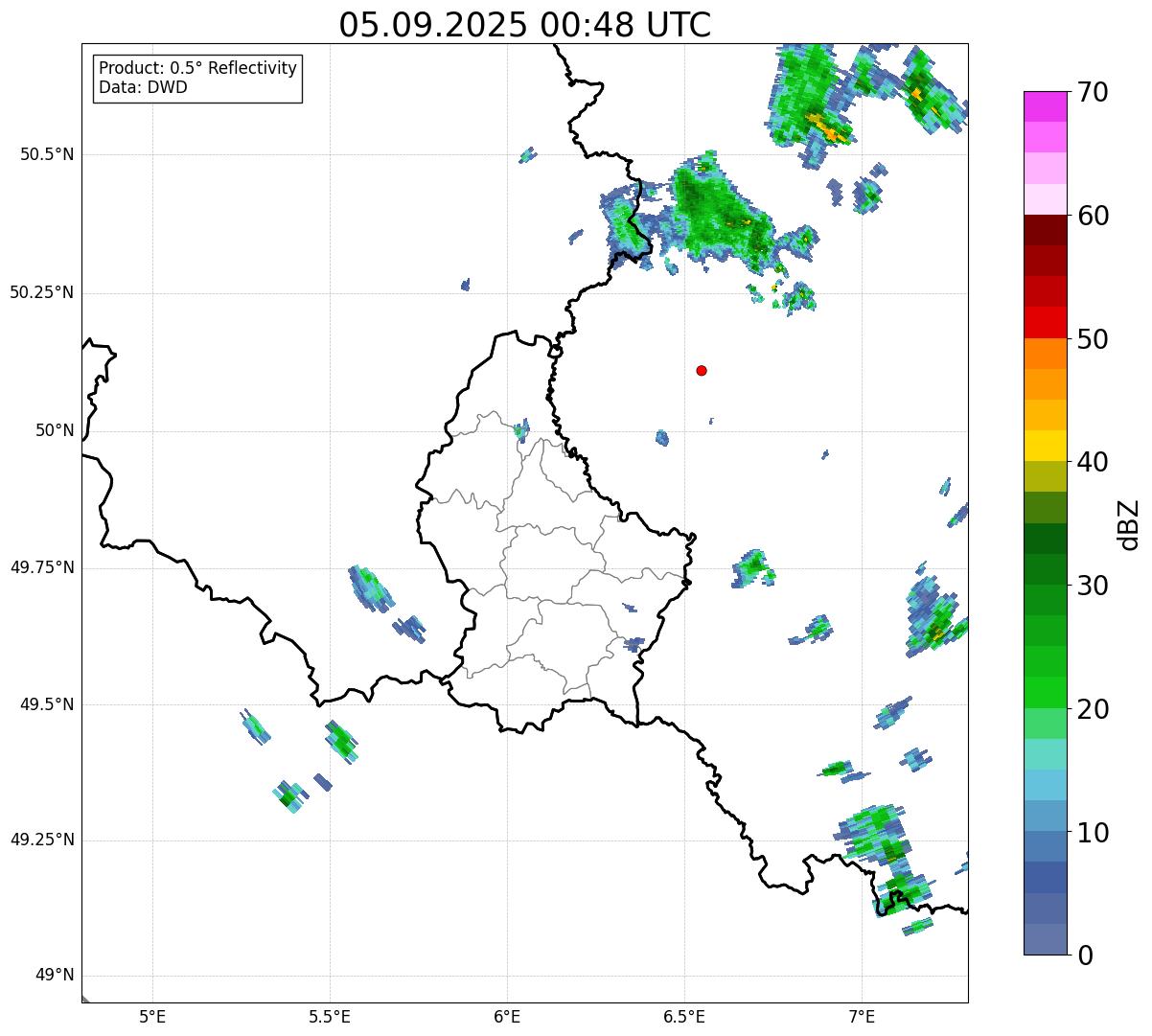This screenshot has width=1152, height=1036.
Task: Click the "50.25°N" latitude label
Action: tap(41, 292)
